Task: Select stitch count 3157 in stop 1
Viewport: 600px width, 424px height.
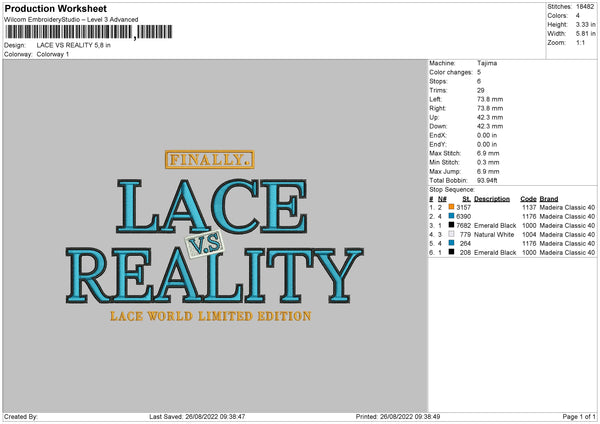Action: pos(464,207)
